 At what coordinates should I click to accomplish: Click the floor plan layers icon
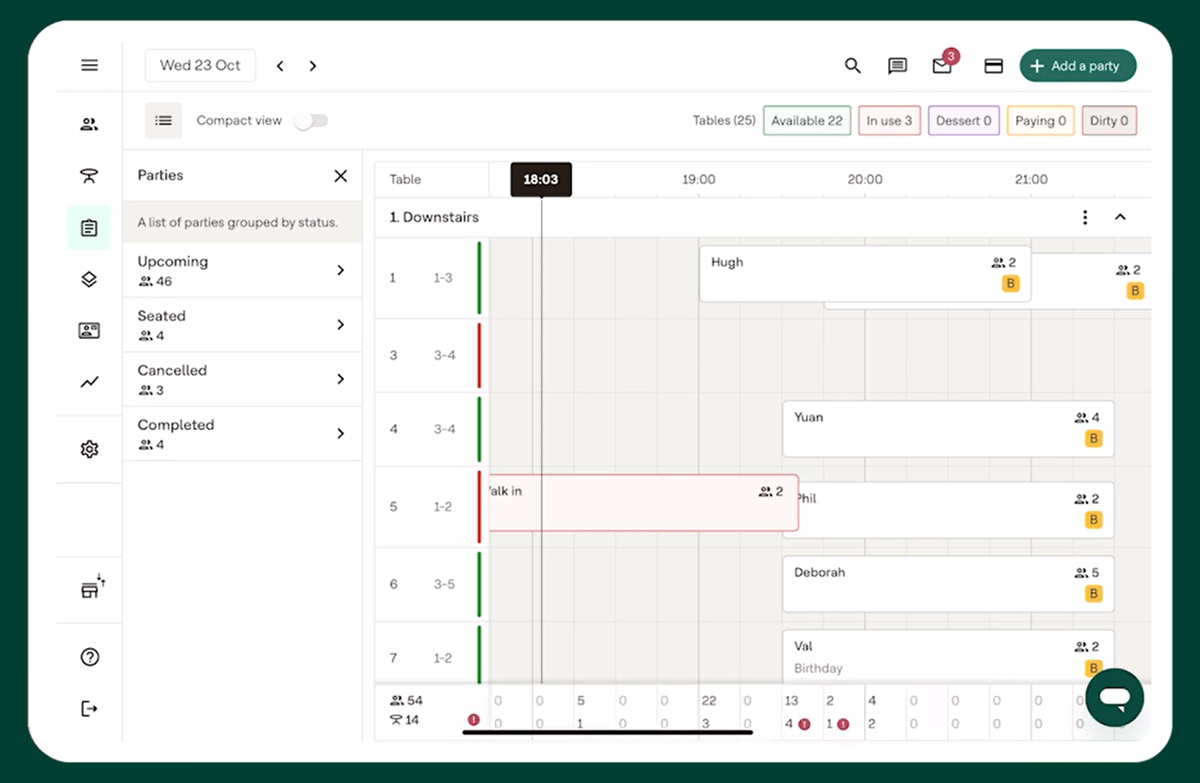[89, 279]
